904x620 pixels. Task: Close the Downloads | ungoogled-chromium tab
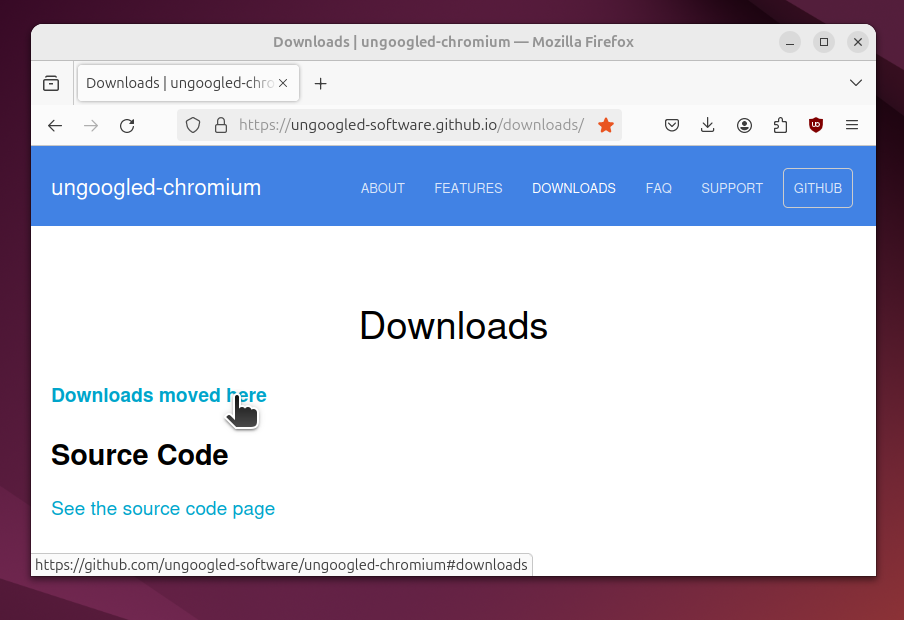tap(283, 83)
